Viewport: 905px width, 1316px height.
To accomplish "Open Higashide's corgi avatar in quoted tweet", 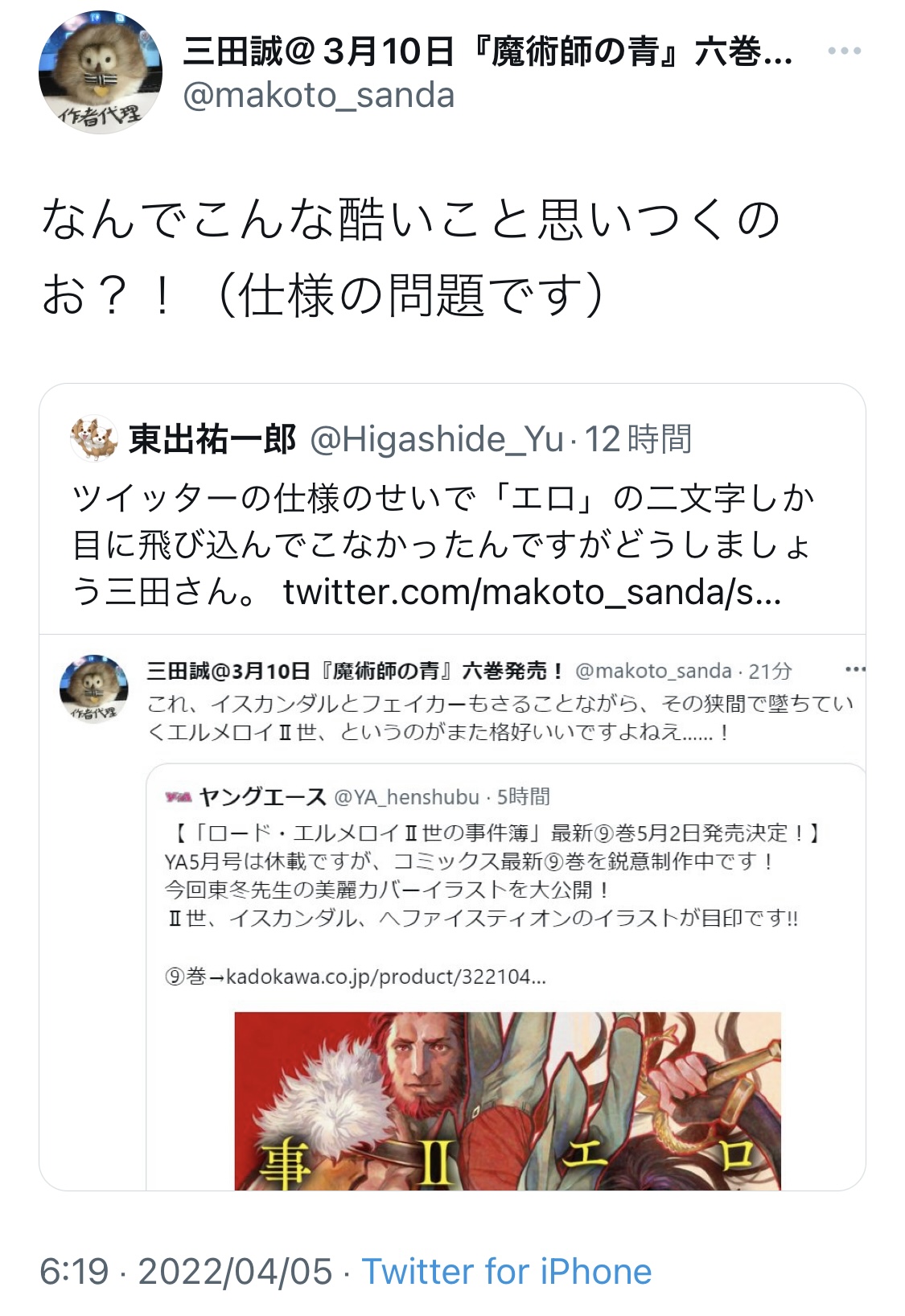I will (x=94, y=438).
